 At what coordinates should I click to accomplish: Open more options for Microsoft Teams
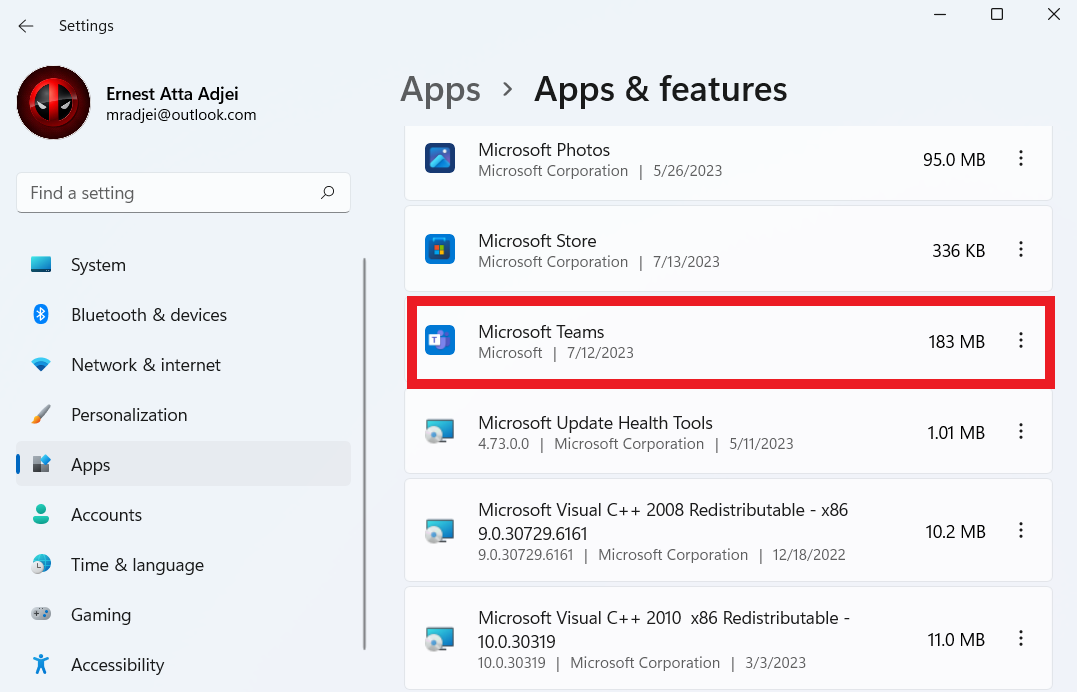pos(1021,341)
